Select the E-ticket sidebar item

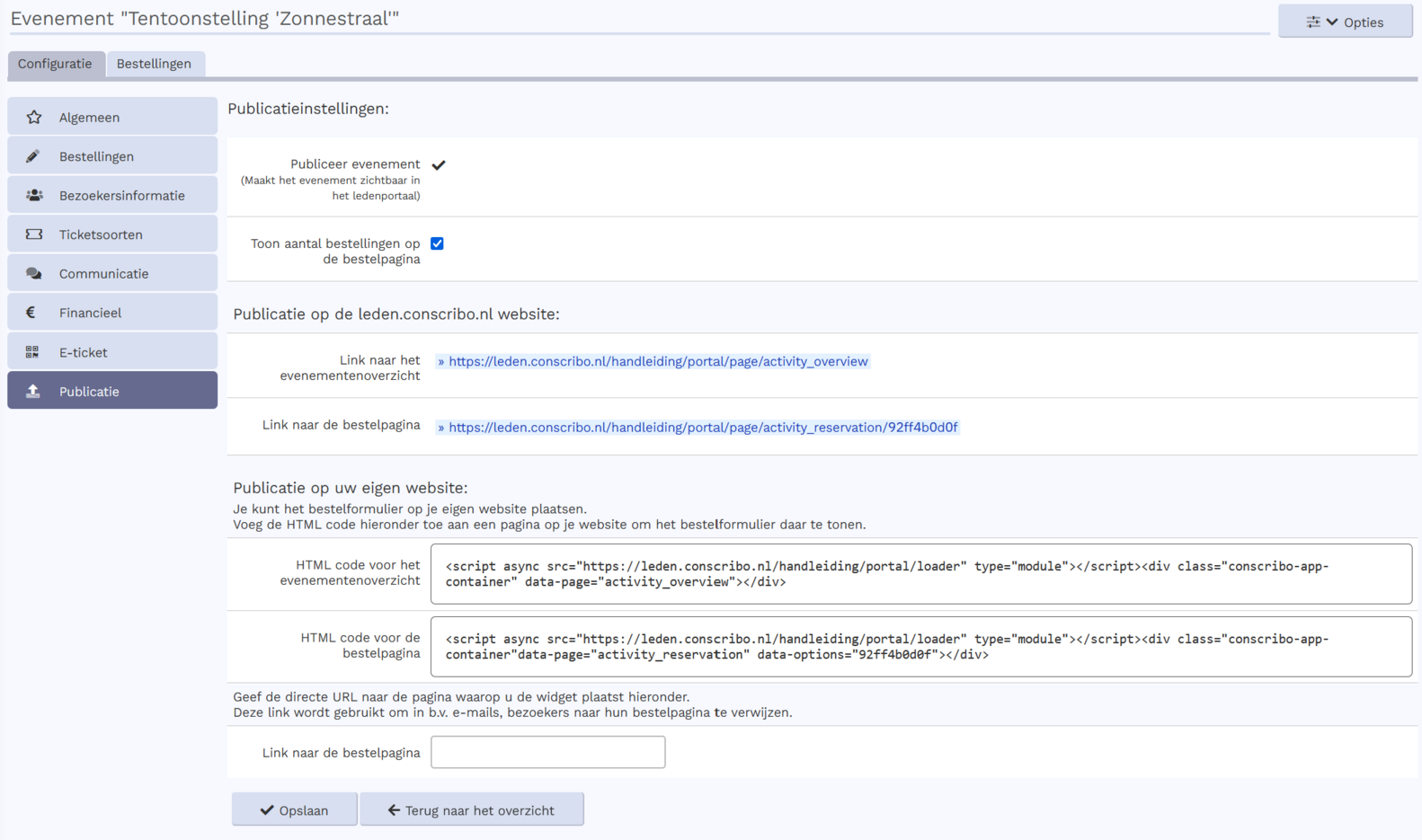112,352
